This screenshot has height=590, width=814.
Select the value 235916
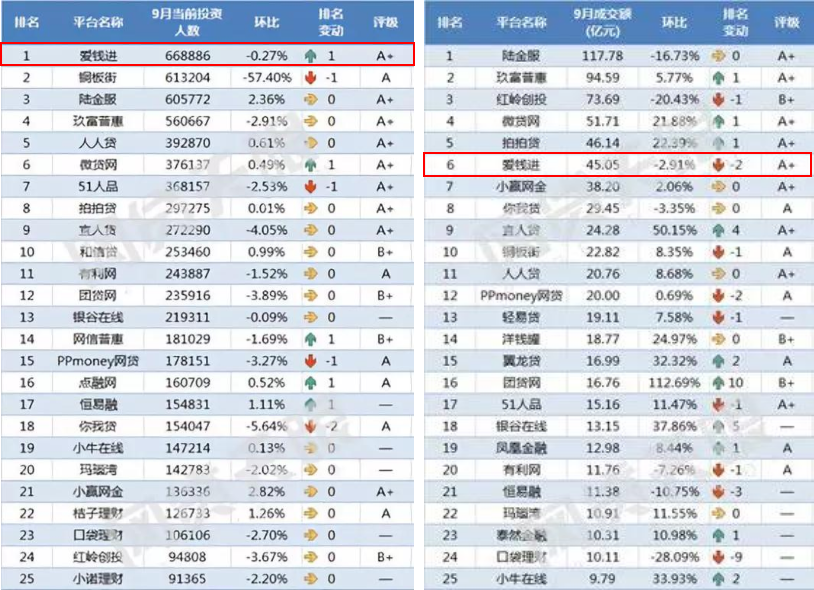(x=187, y=296)
